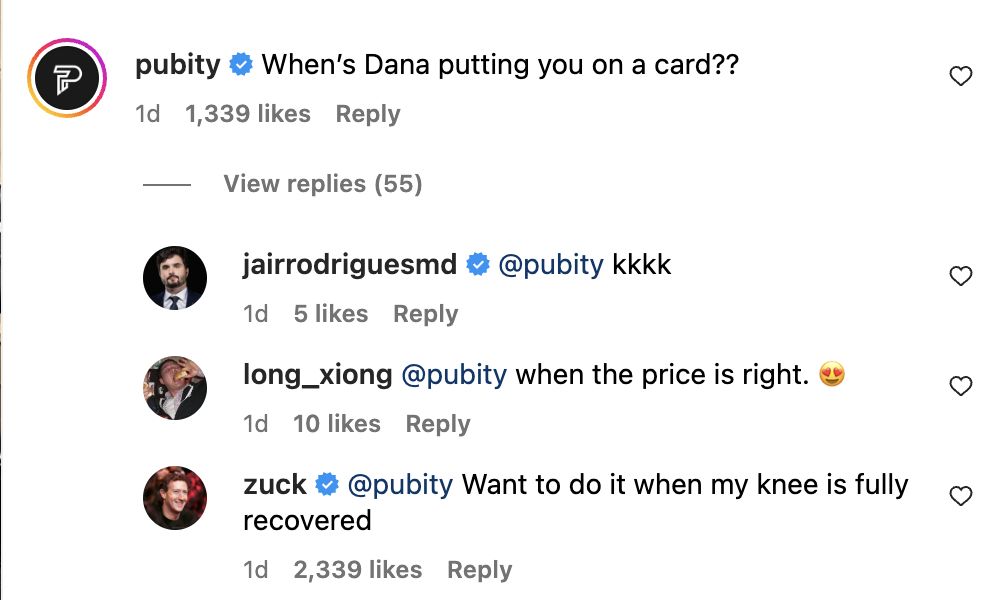The image size is (1000, 600).
Task: Like long_xiong's reply with heart icon
Action: click(x=960, y=386)
